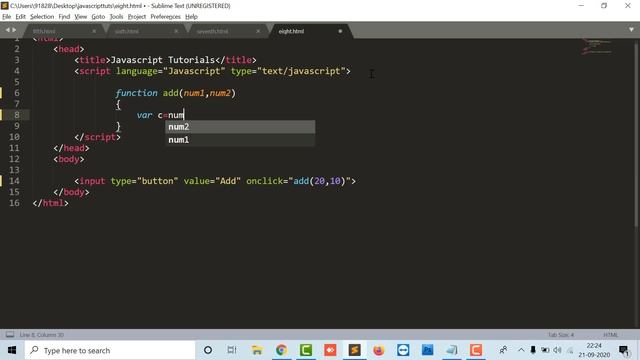640x360 pixels.
Task: Click the onclick attribute on line 14
Action: [264, 181]
